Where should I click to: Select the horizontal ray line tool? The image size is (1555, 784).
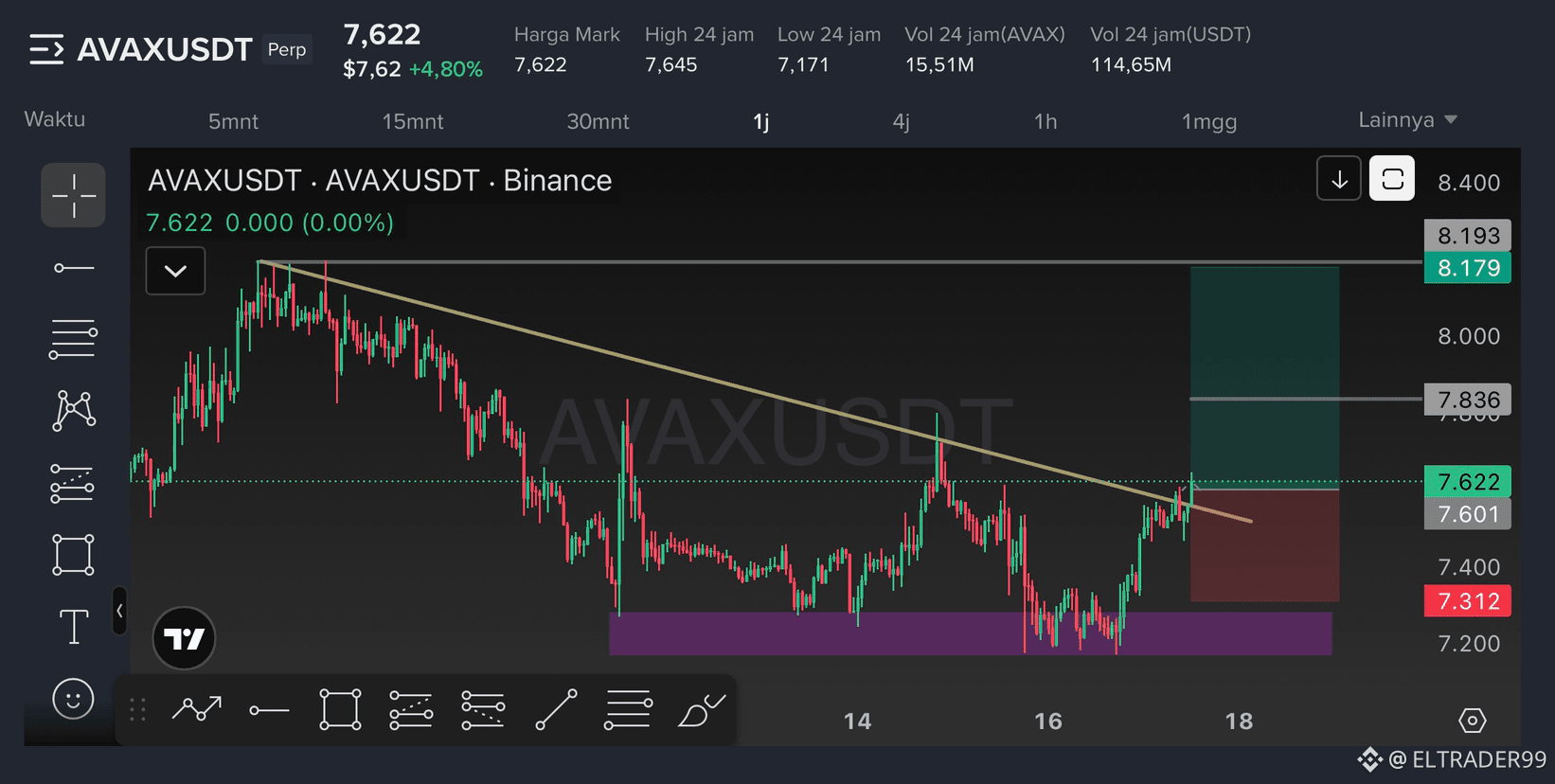tap(73, 268)
